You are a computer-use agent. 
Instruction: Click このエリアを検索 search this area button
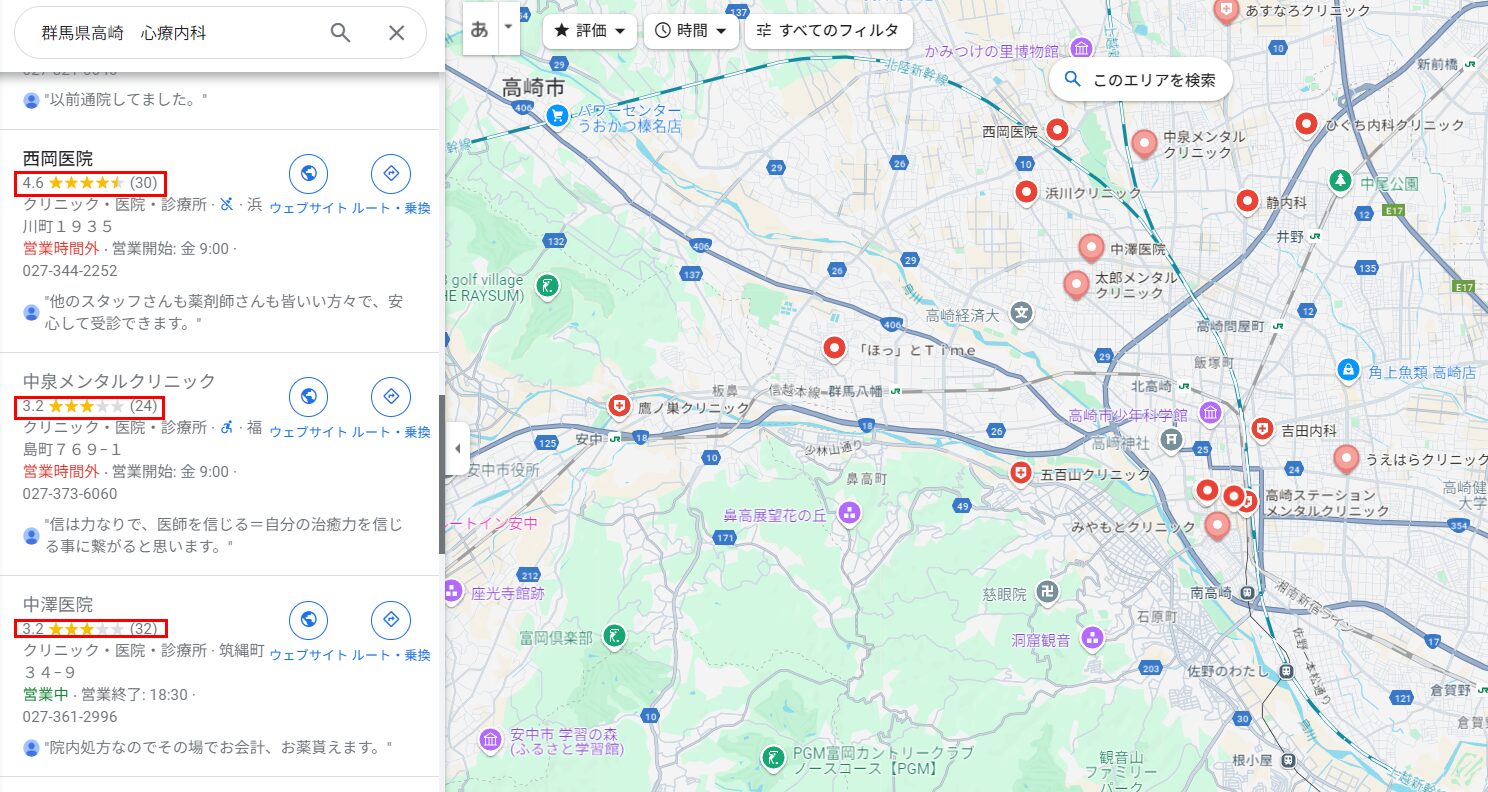1140,80
